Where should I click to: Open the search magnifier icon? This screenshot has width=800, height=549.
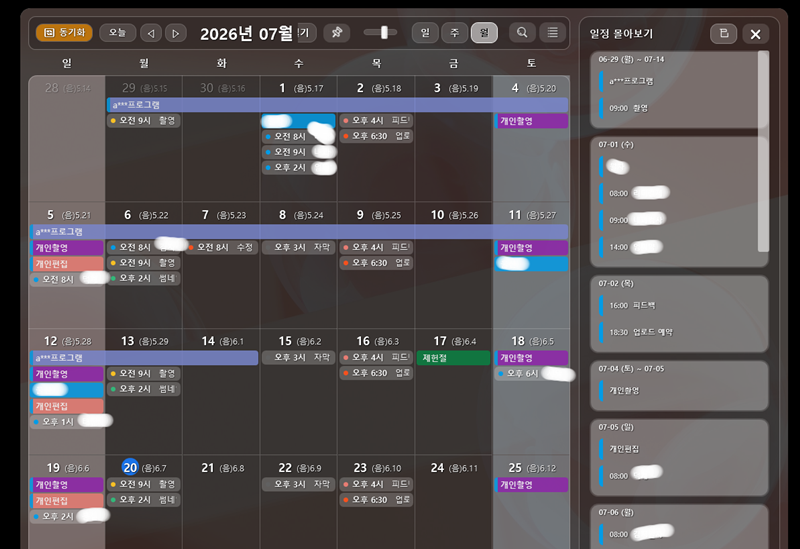click(x=522, y=33)
